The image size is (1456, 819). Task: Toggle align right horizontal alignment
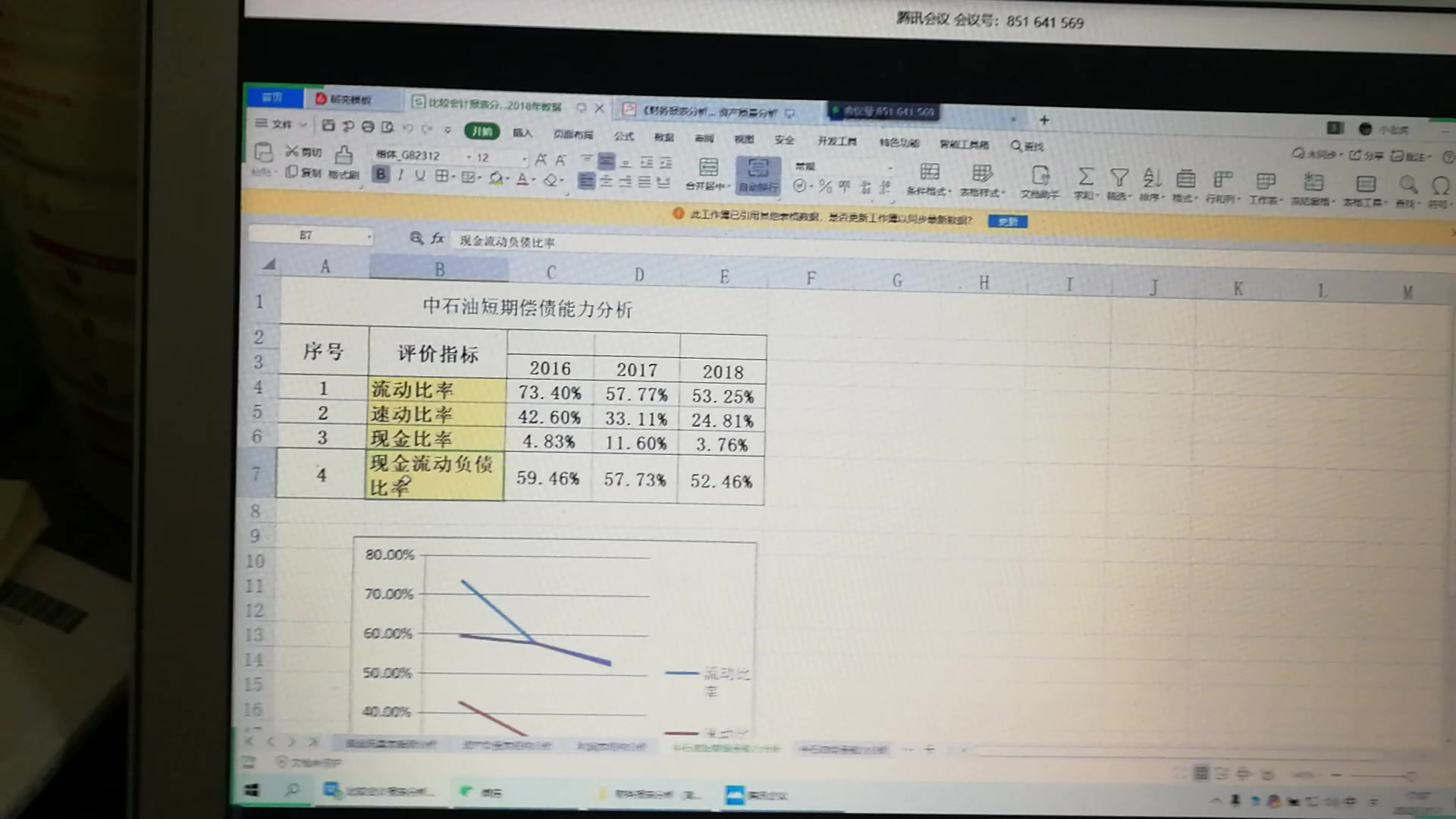point(625,181)
